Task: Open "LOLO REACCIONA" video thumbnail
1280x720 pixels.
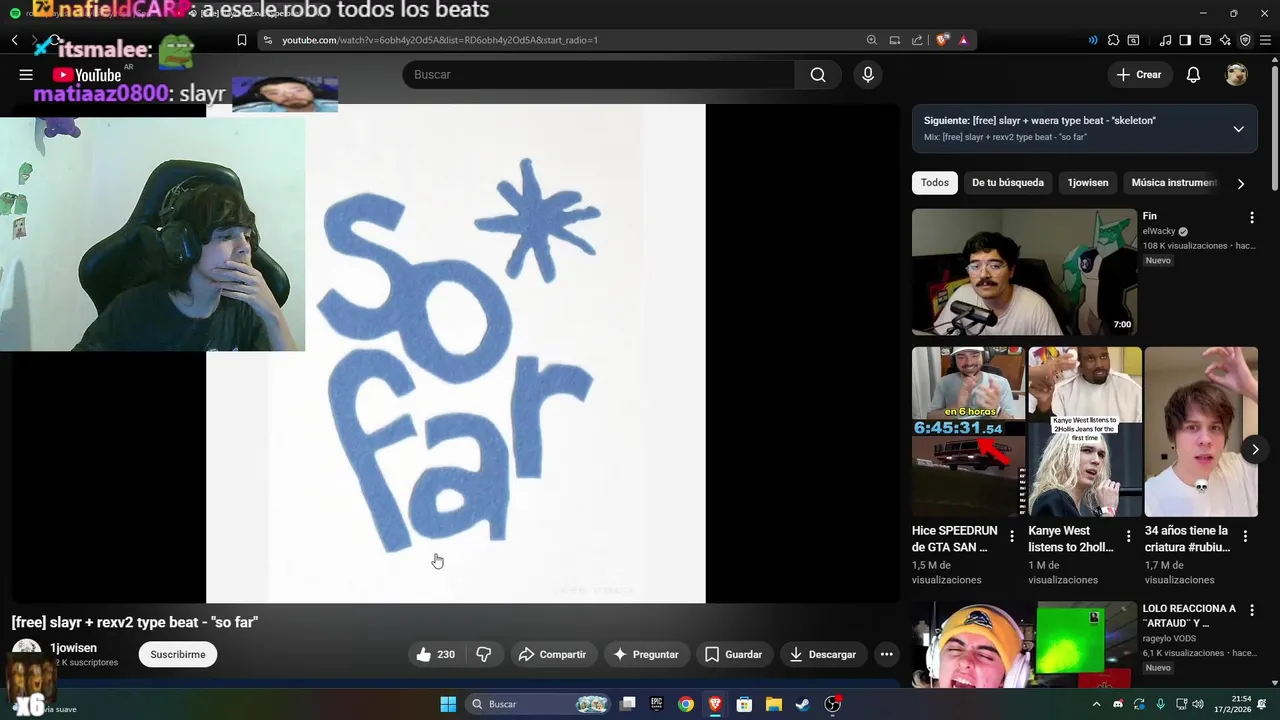Action: click(1024, 644)
